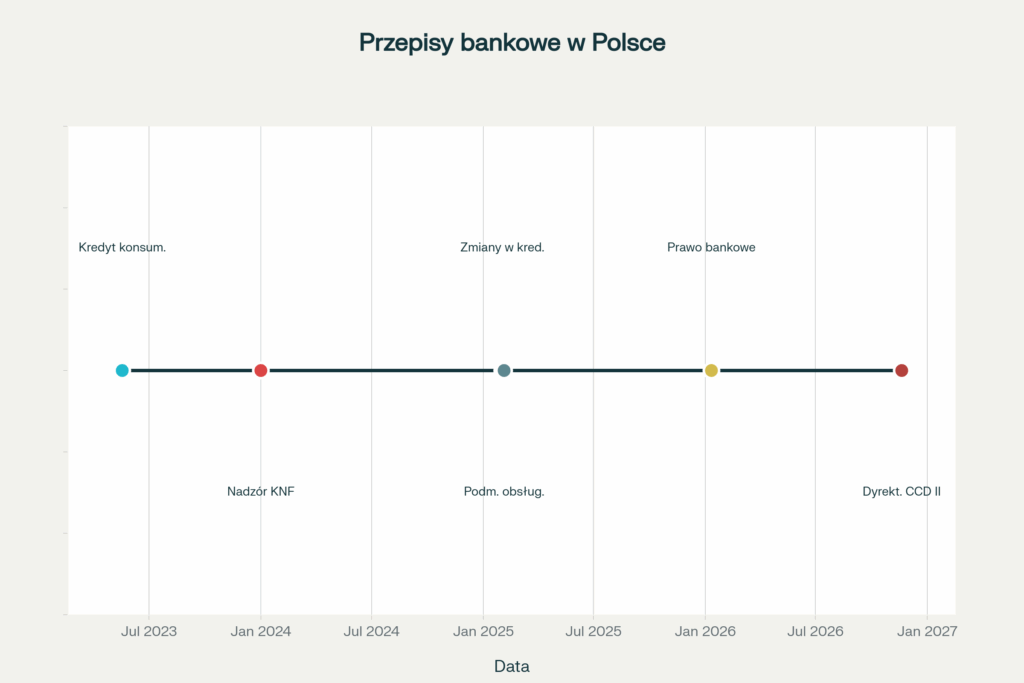Click the gray-teal marker near Jan 2025

[504, 370]
